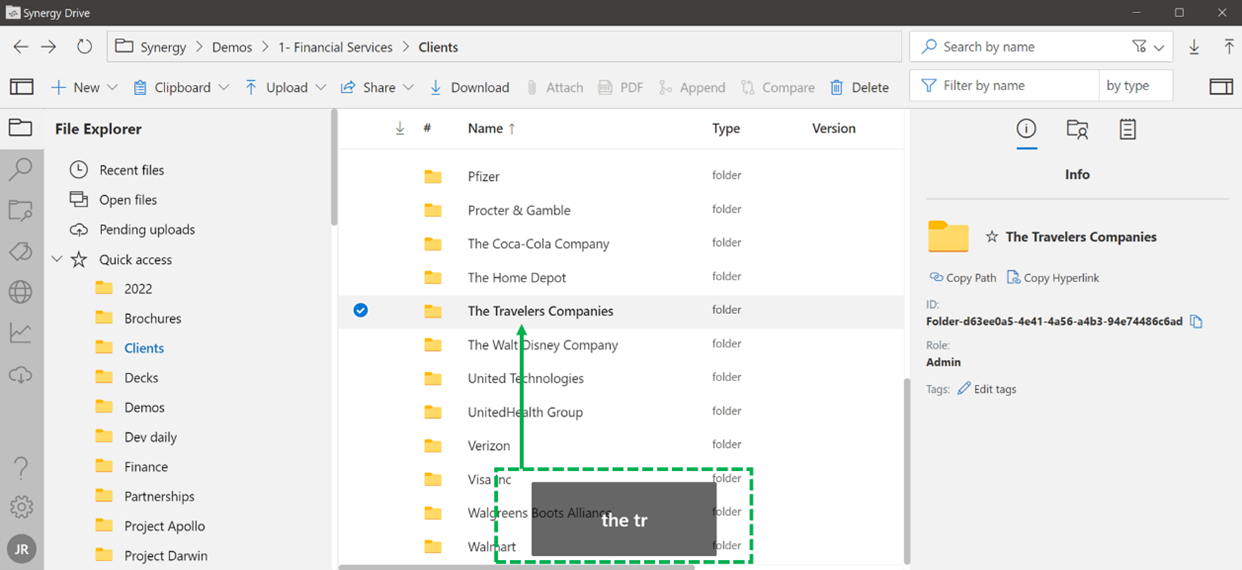
Task: Click the PDF toolbar button
Action: pos(621,87)
